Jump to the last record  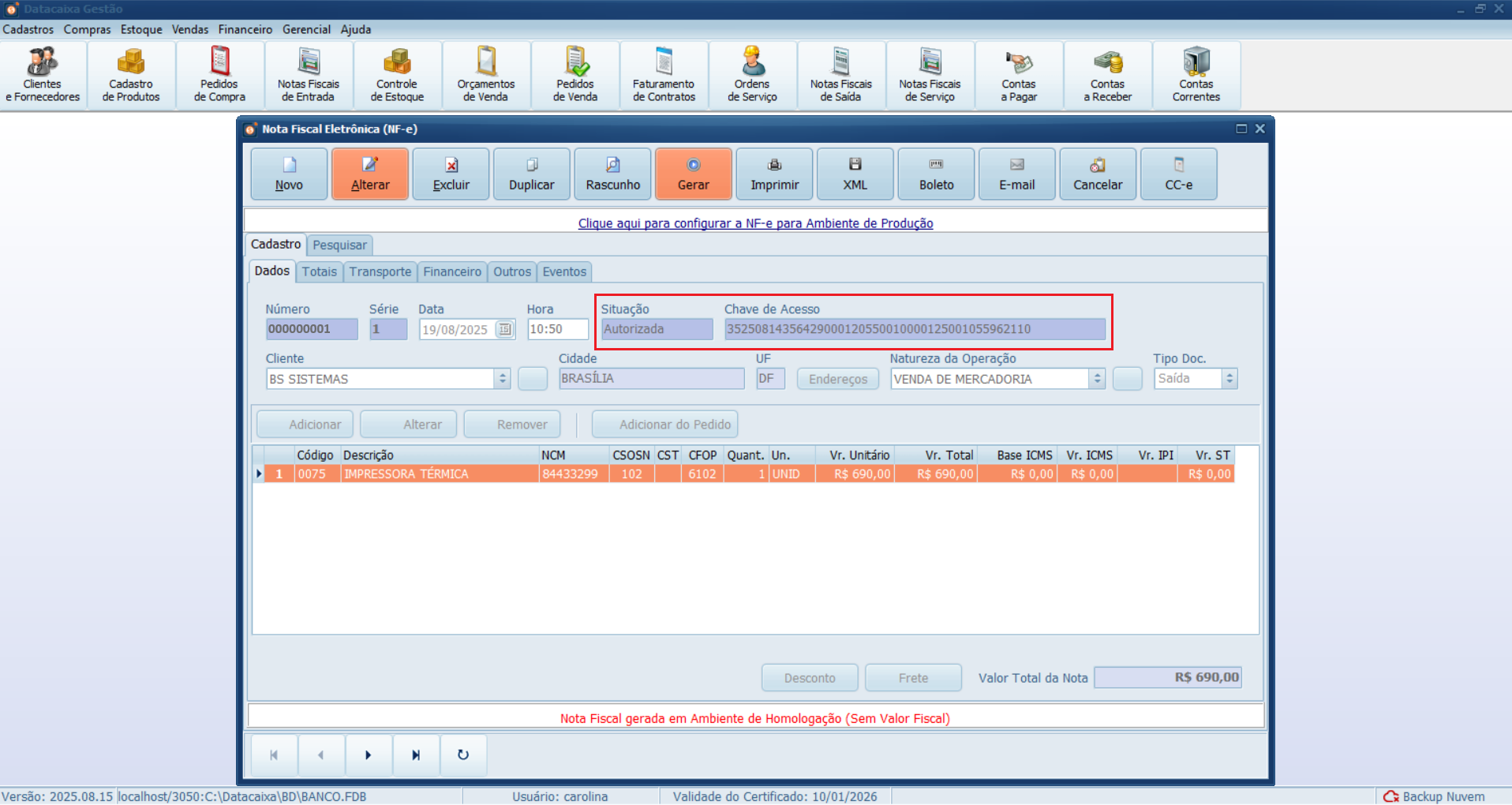pos(416,755)
